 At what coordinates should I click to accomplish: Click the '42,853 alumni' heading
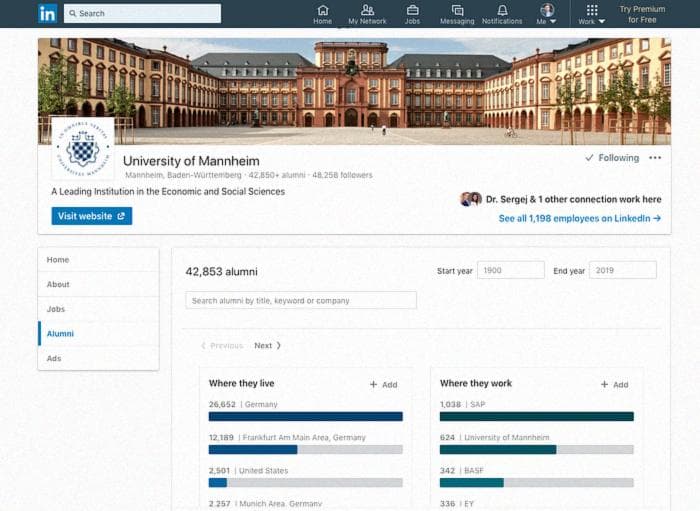point(221,271)
